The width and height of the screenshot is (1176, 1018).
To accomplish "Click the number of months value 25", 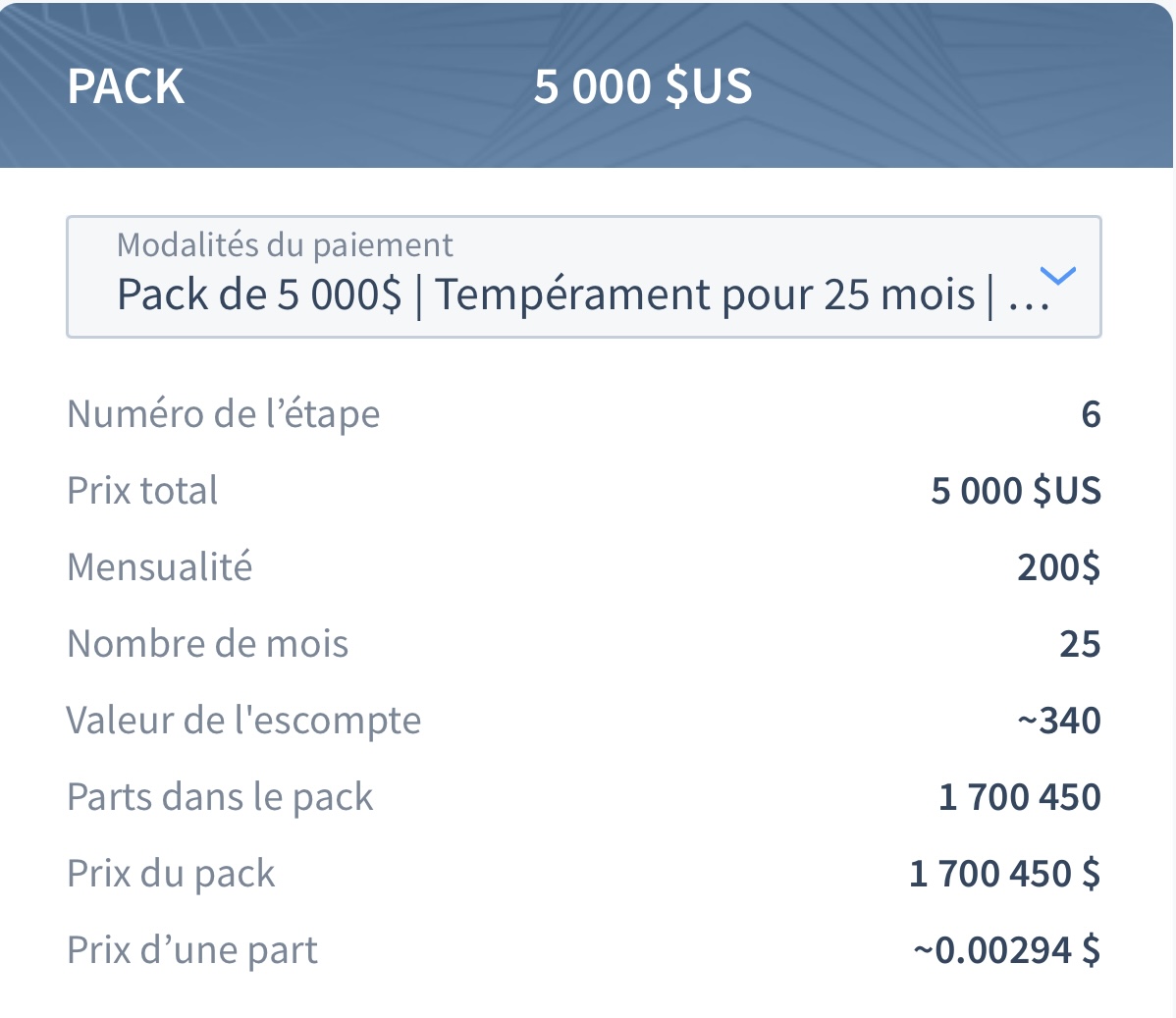I will click(1080, 644).
